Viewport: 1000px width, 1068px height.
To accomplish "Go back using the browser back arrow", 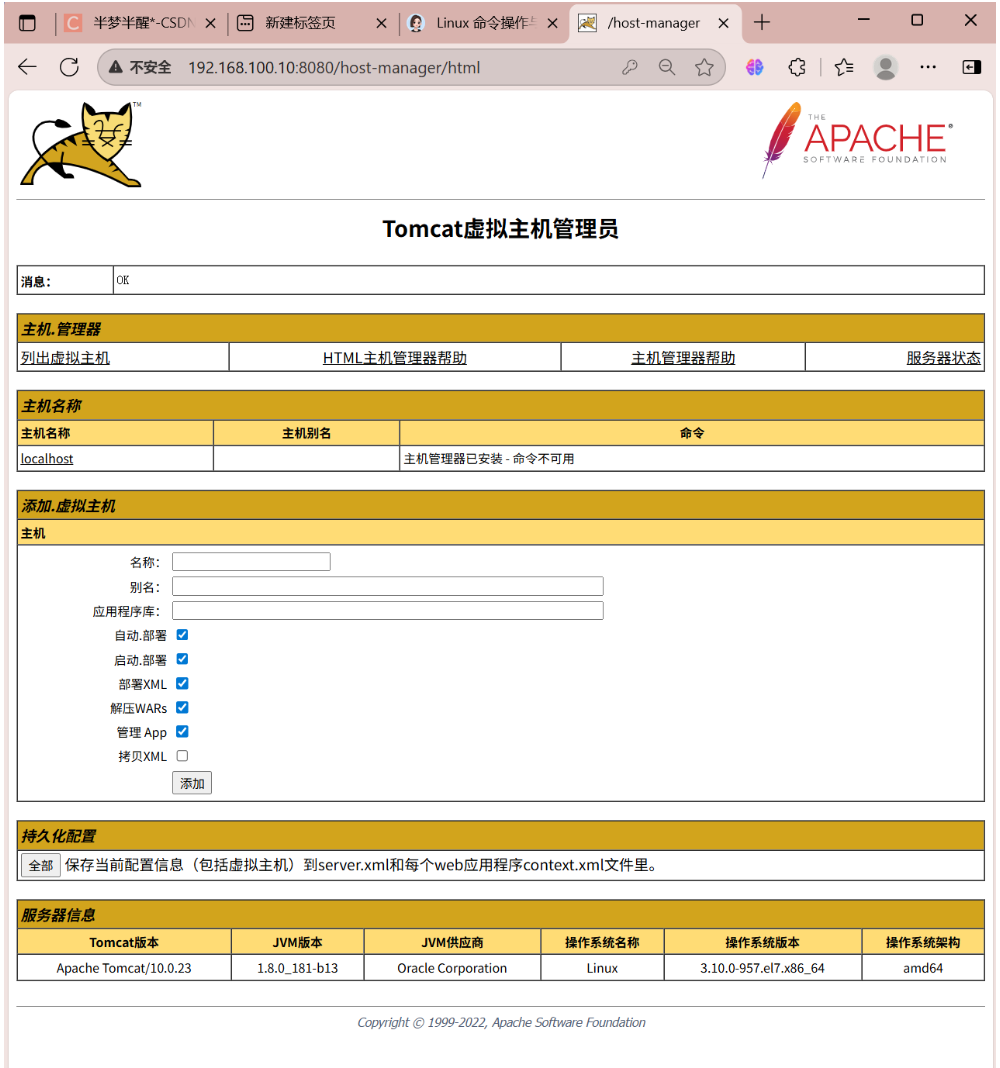I will pyautogui.click(x=27, y=67).
